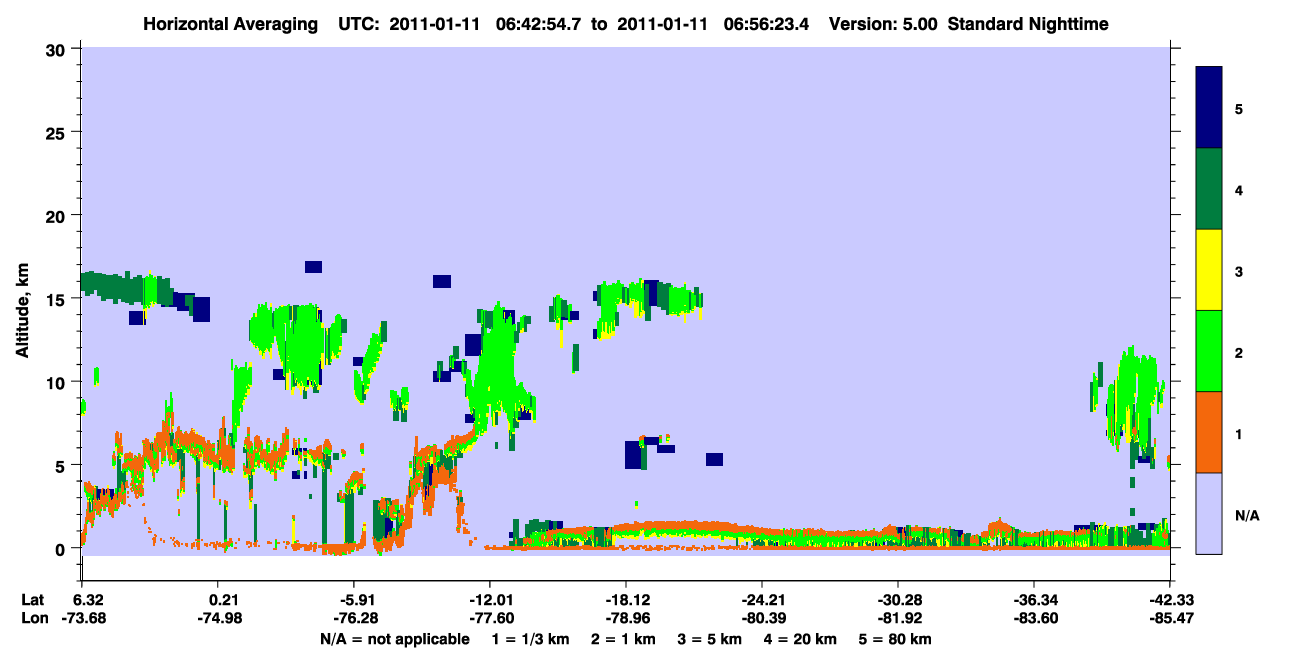Click the latitude value -36.34

pos(1034,600)
